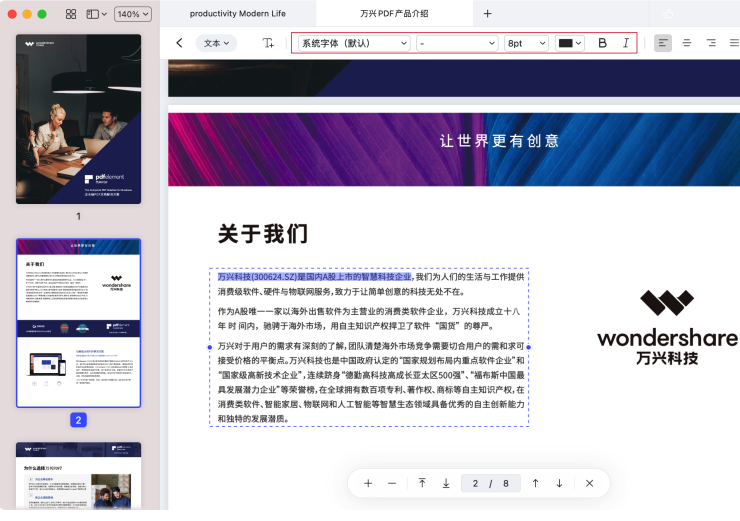Screen dimensions: 740x521
Task: Select page 2 thumbnail
Action: 78,323
